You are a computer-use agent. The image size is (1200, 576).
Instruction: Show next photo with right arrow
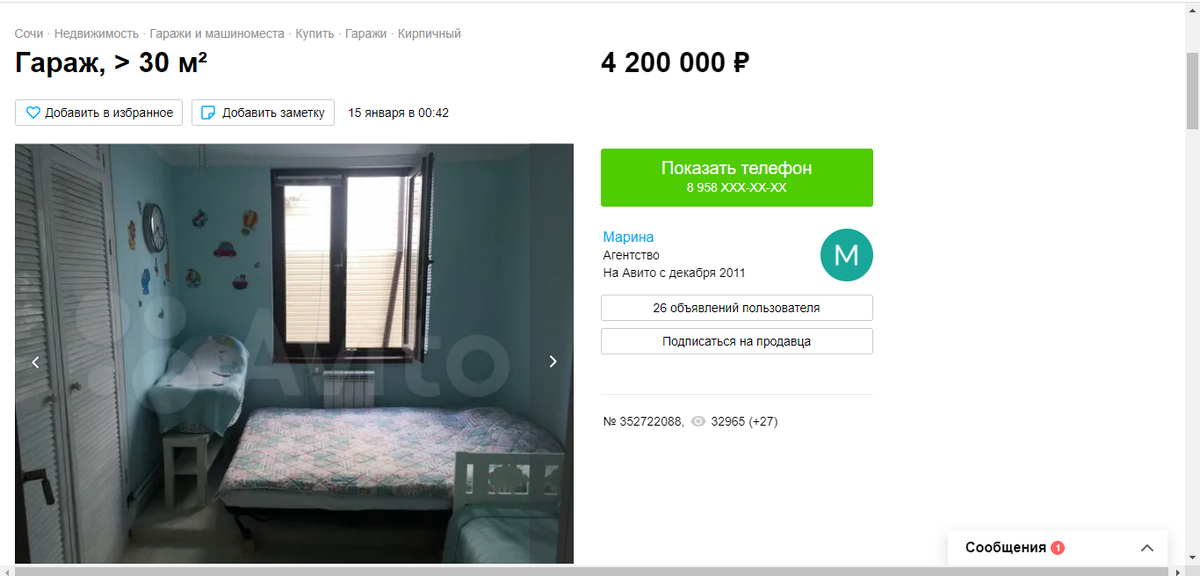click(553, 362)
